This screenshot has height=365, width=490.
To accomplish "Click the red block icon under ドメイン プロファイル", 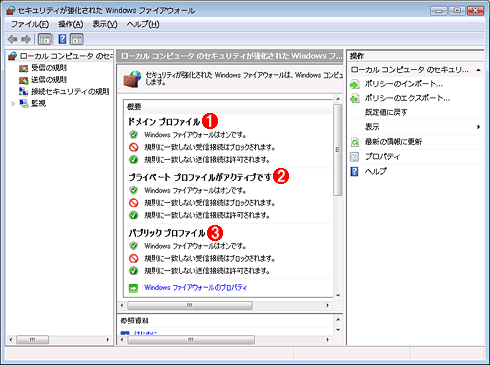I will point(134,147).
